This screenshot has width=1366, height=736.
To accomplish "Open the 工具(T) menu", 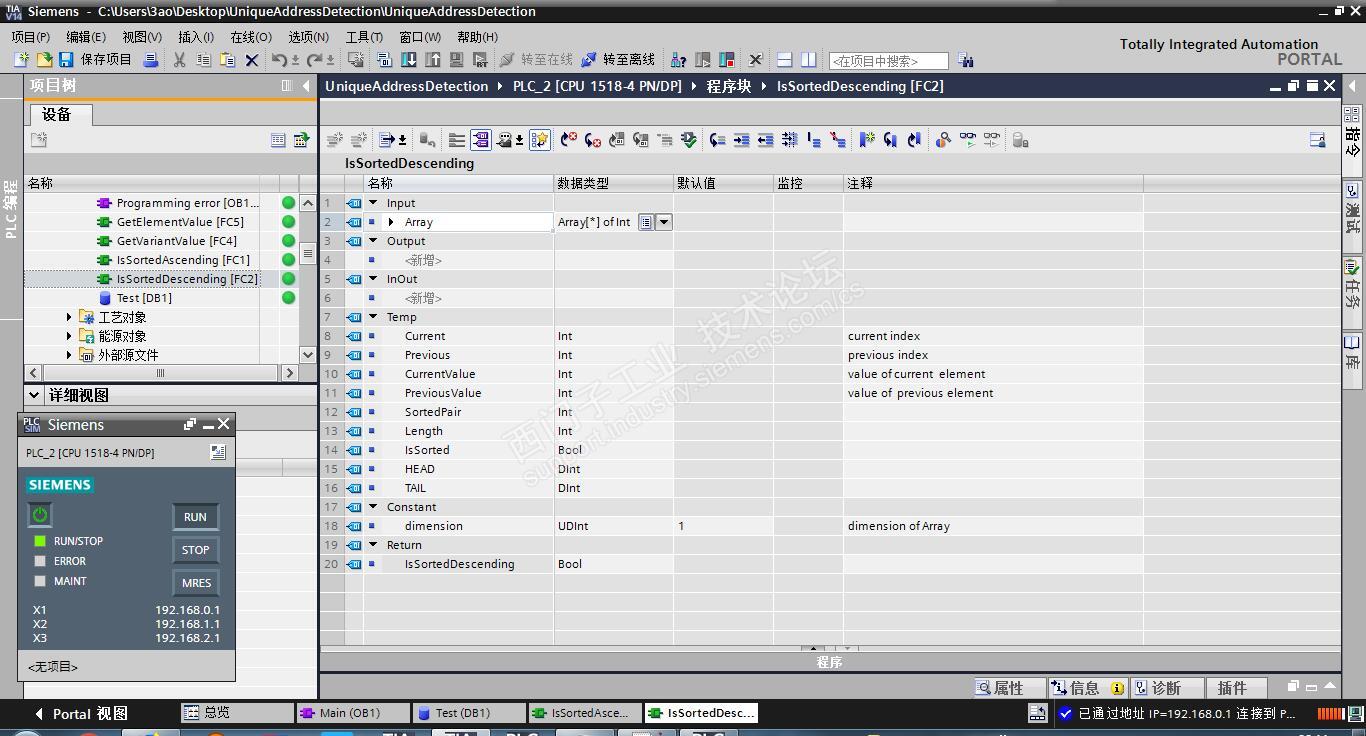I will 364,37.
